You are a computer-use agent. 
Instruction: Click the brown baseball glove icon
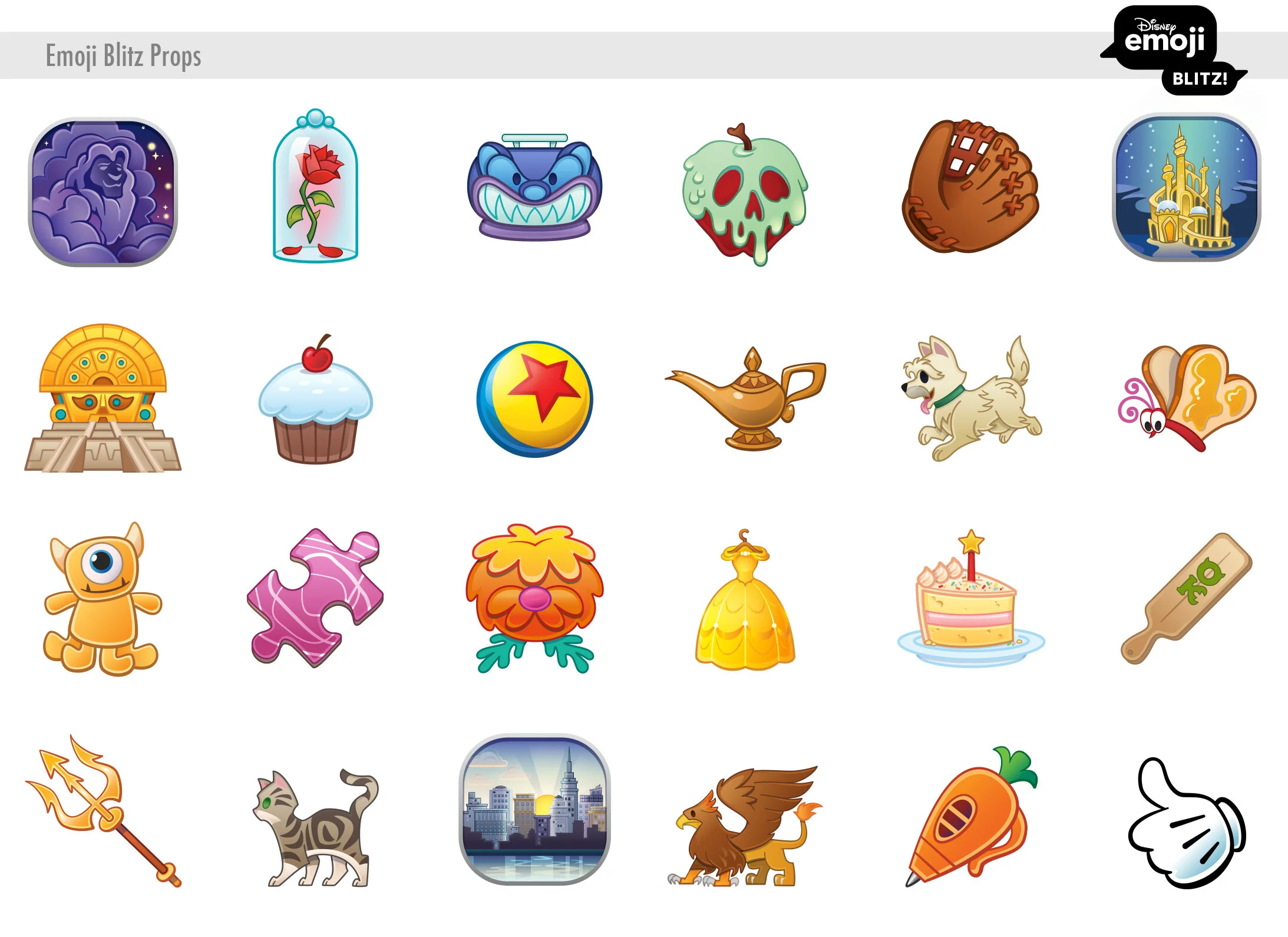point(970,187)
